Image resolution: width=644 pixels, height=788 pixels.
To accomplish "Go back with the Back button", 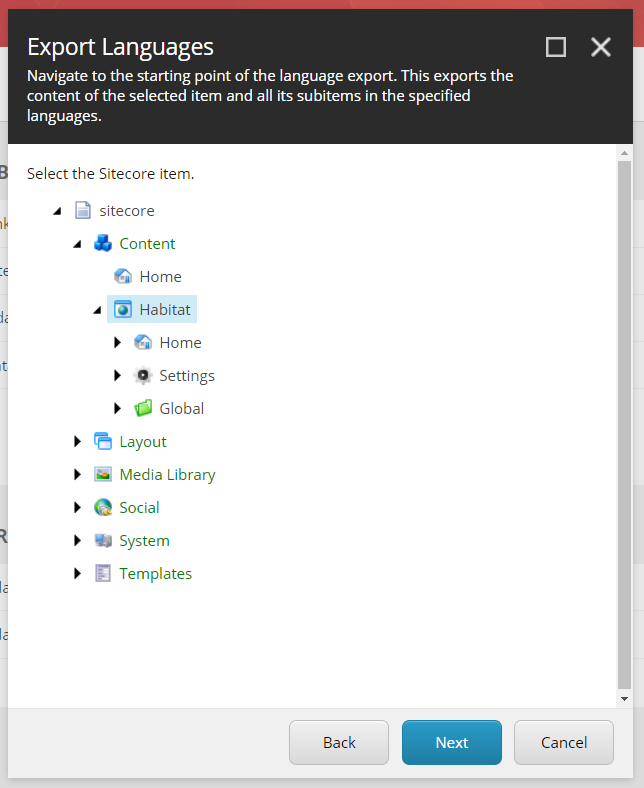I will (339, 742).
